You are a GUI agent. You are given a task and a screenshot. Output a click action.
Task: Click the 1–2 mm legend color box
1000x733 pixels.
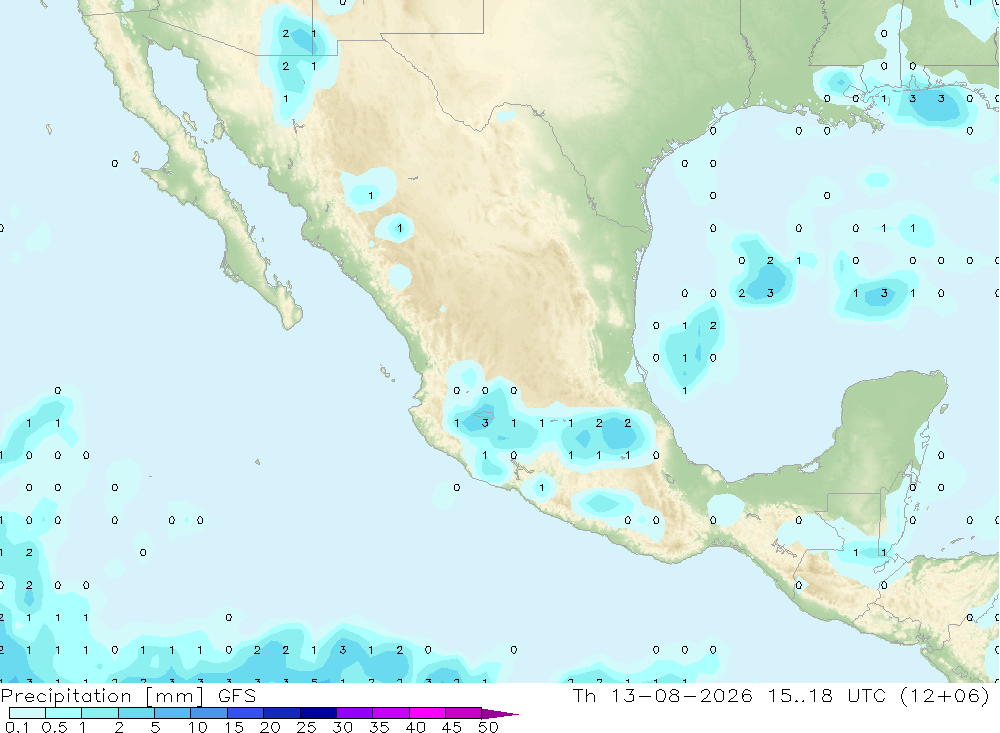(99, 713)
